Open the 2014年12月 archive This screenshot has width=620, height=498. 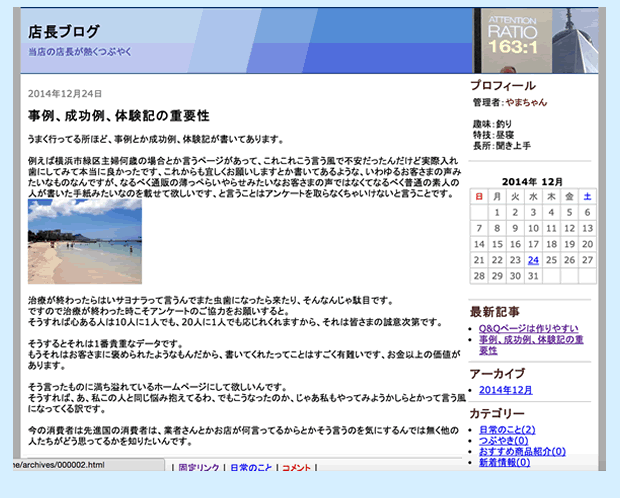coord(506,390)
